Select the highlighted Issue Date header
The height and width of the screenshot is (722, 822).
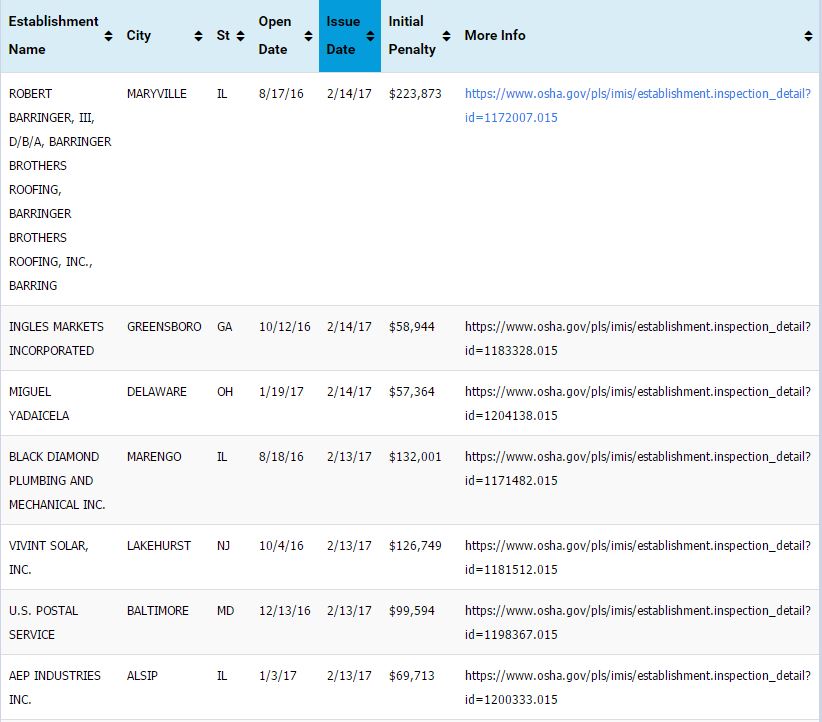point(343,35)
